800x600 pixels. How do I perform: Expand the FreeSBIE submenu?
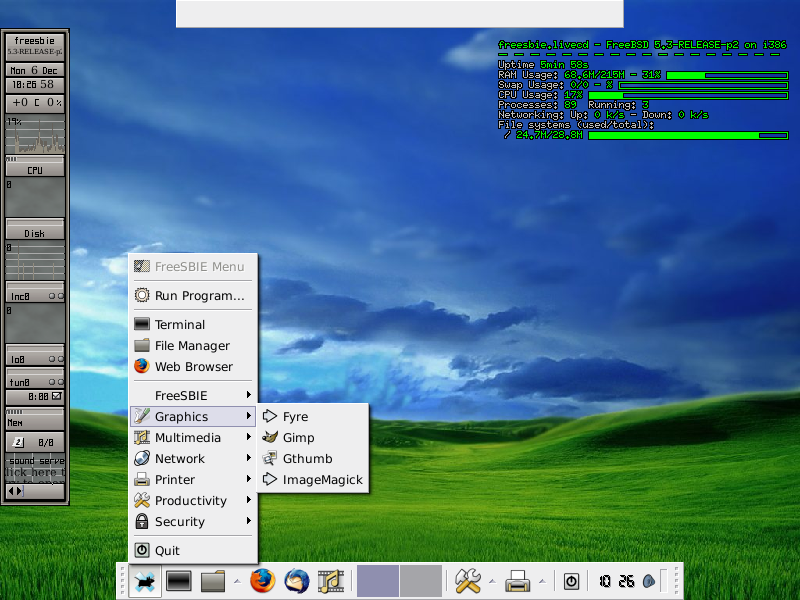(193, 395)
